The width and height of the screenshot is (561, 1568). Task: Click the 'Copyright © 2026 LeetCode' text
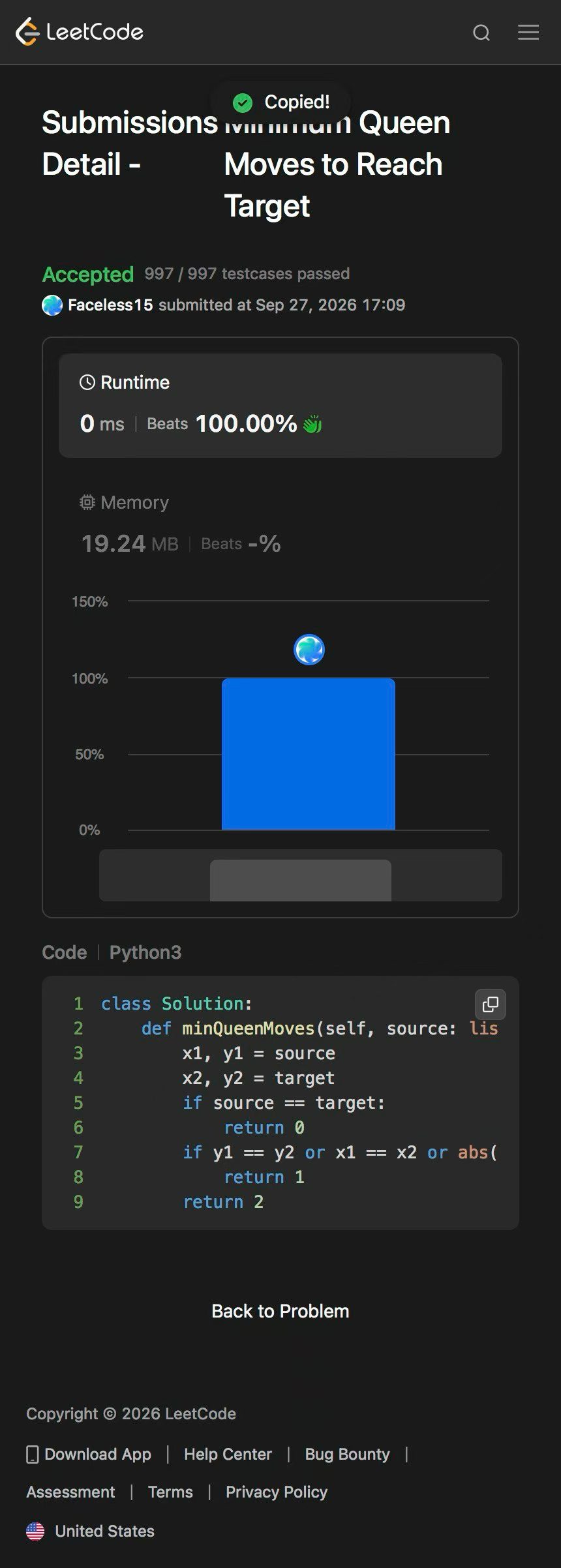click(131, 1413)
